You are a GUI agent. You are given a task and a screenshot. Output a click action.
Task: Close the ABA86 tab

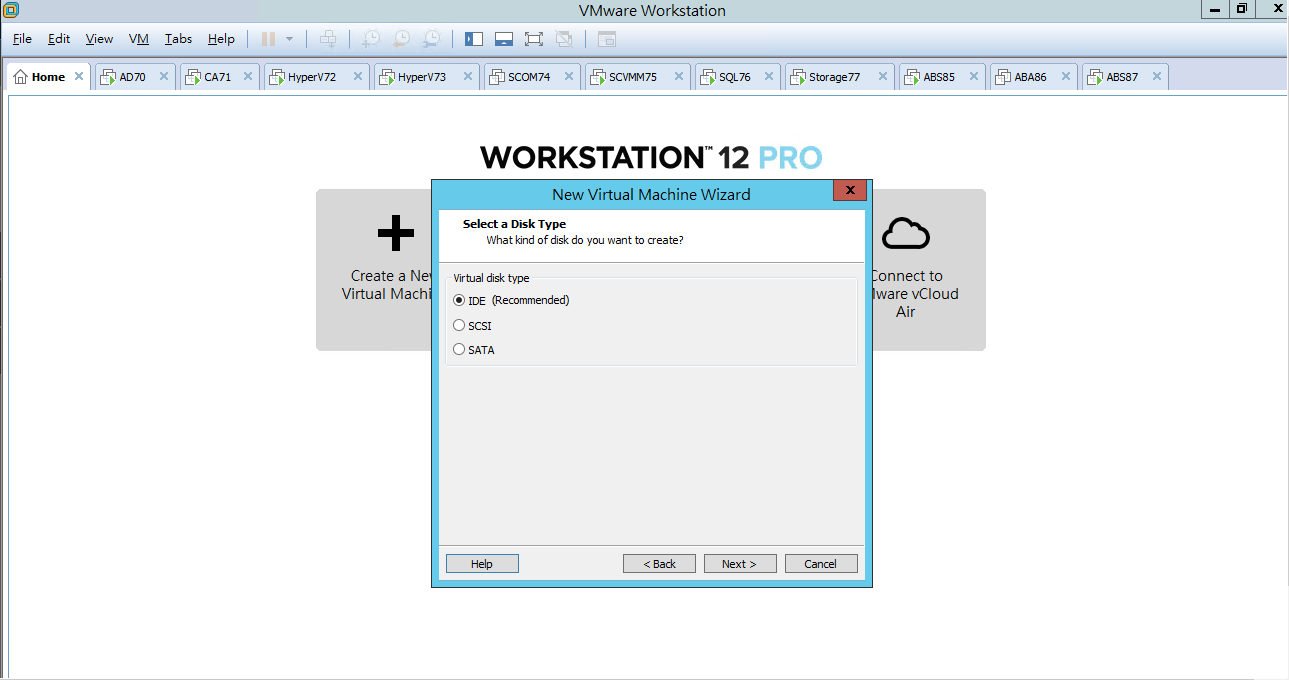[x=1066, y=76]
